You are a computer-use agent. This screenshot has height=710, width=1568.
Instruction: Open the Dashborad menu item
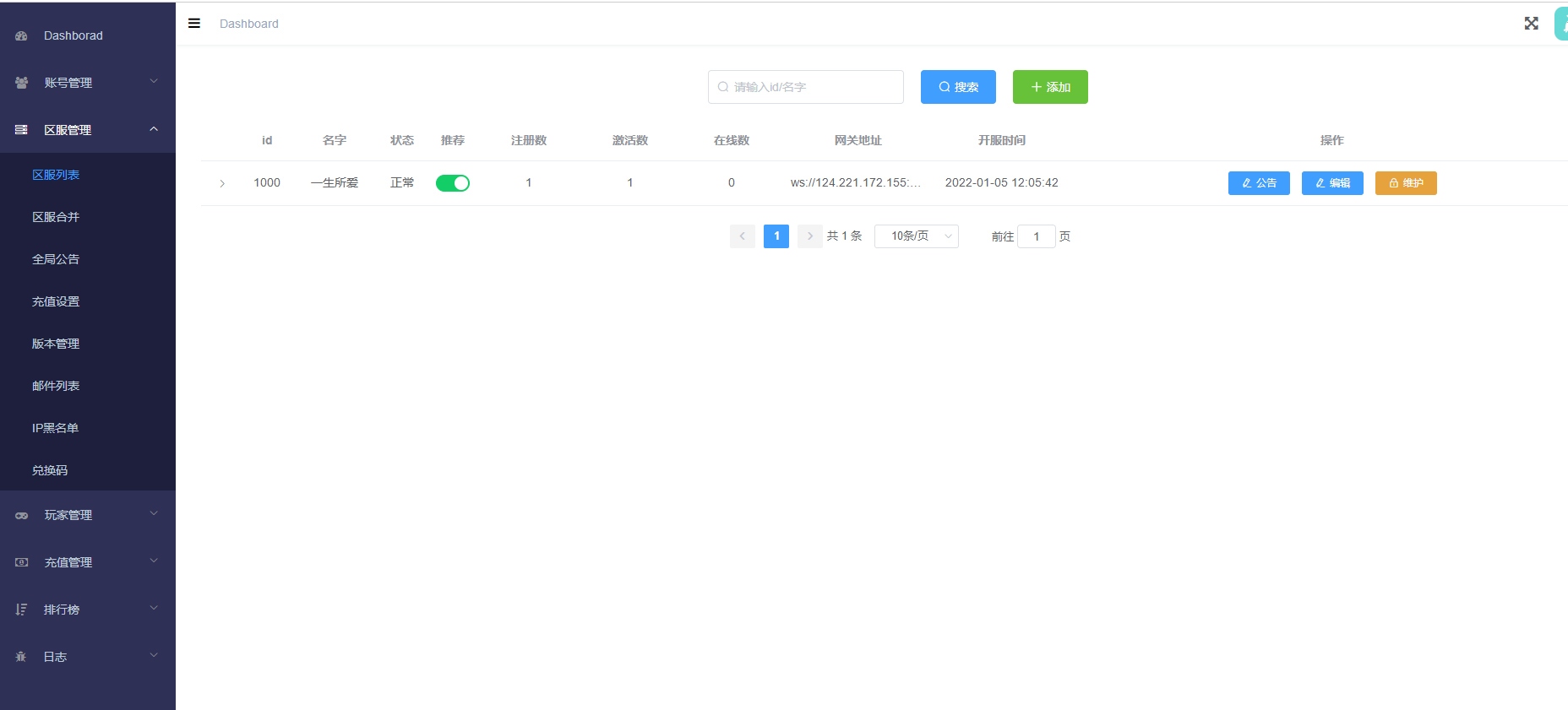pos(88,35)
